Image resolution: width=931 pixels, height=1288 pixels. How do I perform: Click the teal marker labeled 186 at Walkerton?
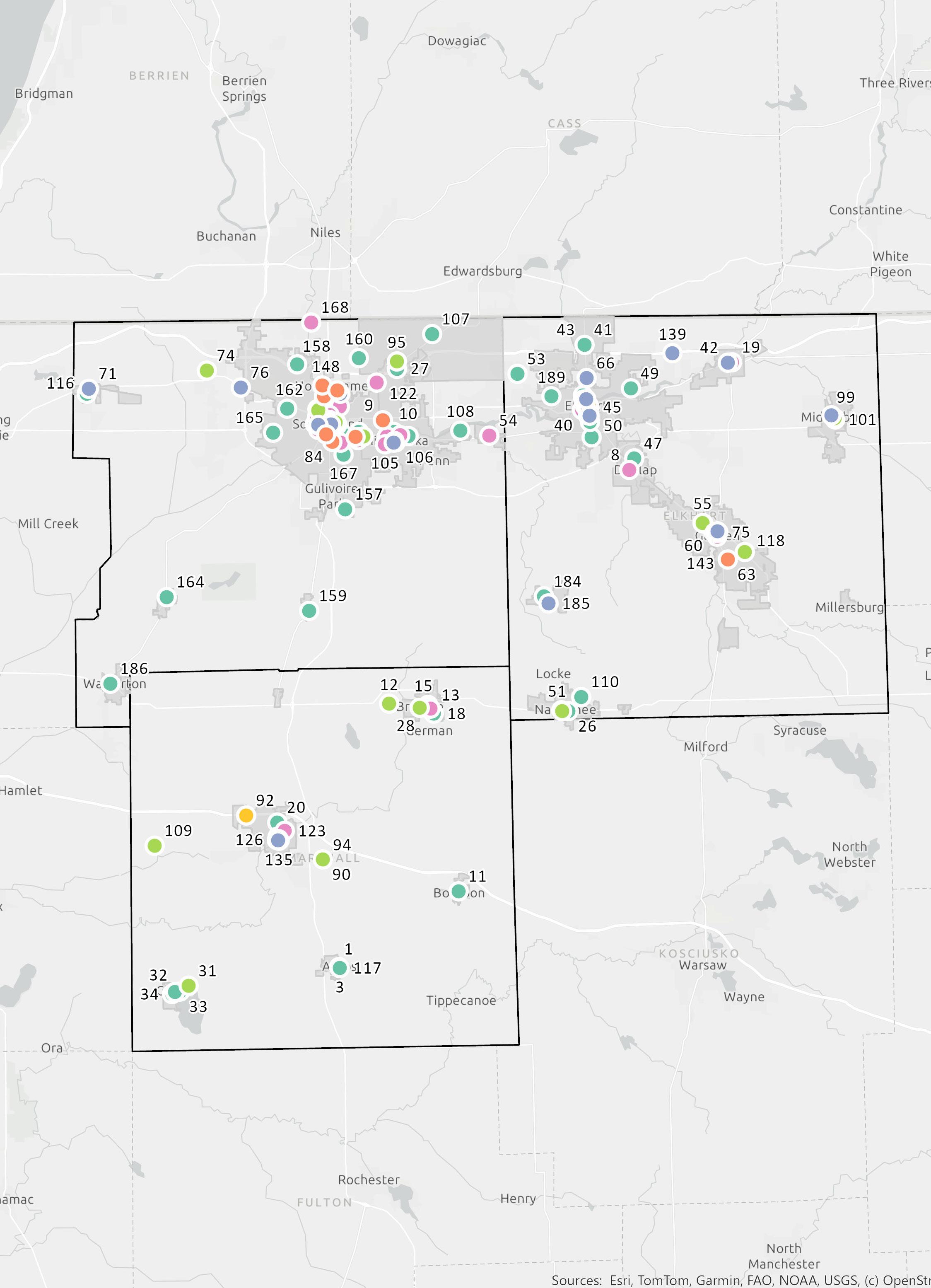pyautogui.click(x=111, y=684)
